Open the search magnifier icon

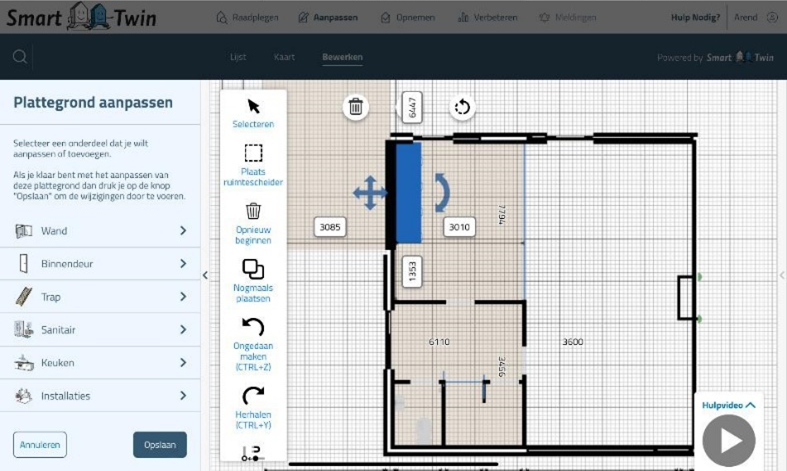[x=20, y=57]
